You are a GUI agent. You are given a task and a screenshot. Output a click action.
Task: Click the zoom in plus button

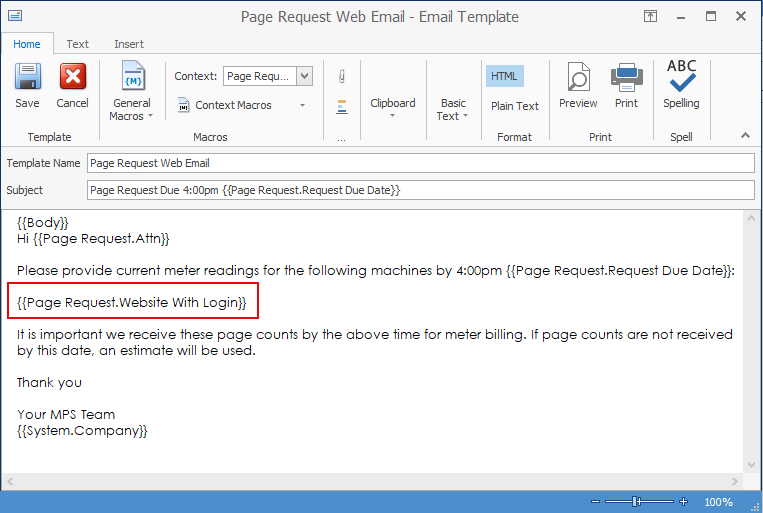[683, 501]
